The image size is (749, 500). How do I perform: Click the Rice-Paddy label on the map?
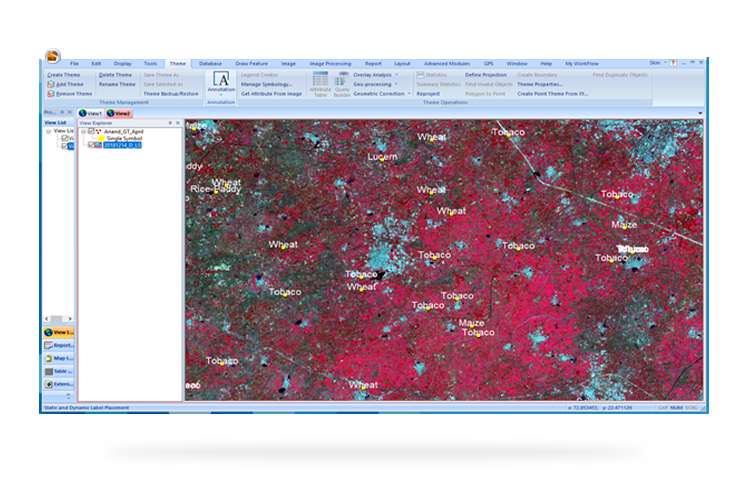[x=215, y=189]
